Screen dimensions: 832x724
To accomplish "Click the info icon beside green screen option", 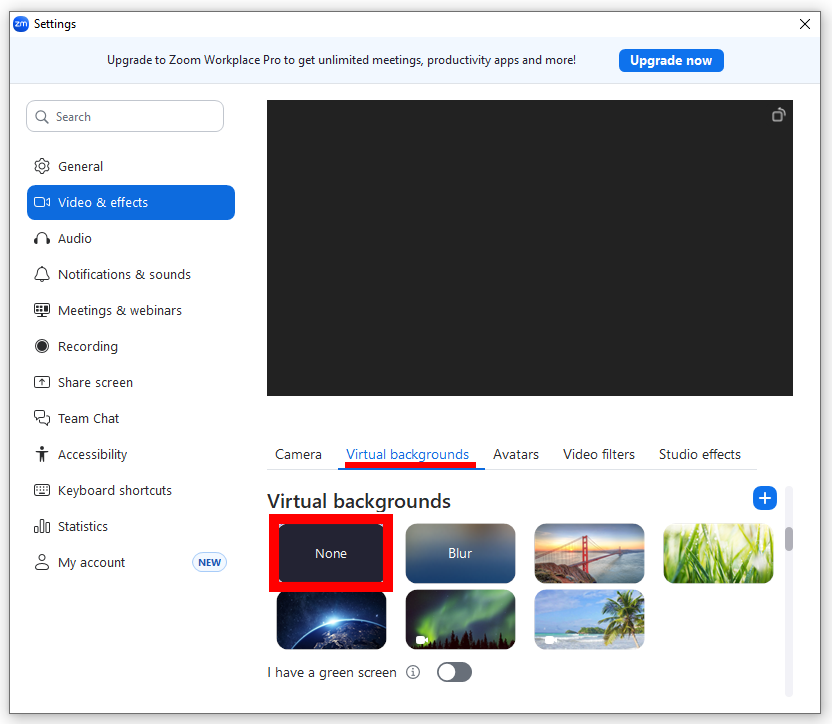I will (413, 672).
